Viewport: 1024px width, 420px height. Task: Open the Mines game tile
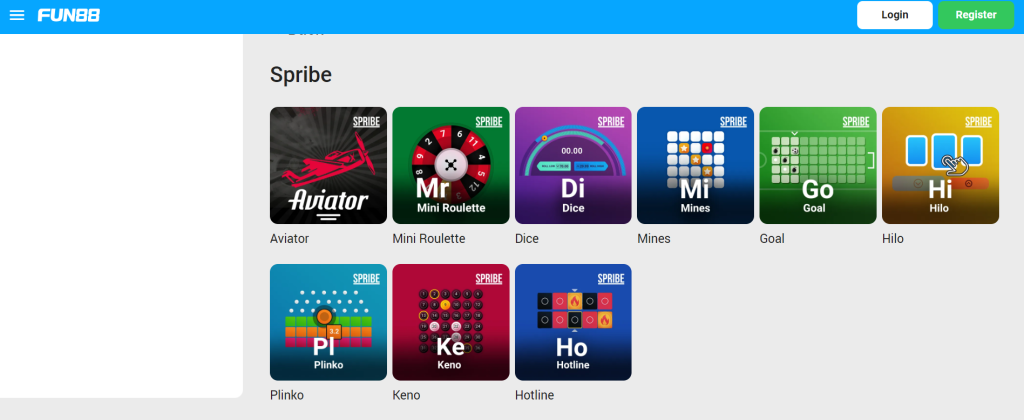tap(695, 165)
